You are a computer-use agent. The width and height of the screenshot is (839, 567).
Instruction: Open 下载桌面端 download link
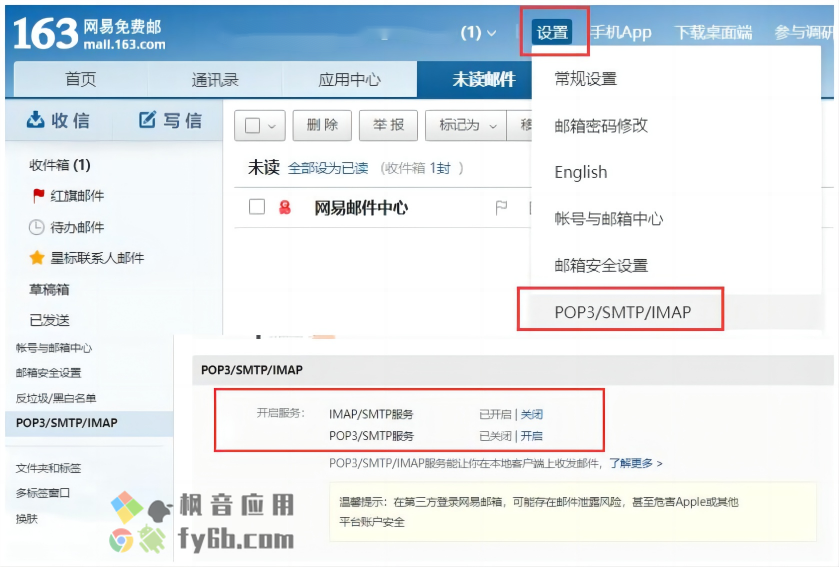[713, 33]
